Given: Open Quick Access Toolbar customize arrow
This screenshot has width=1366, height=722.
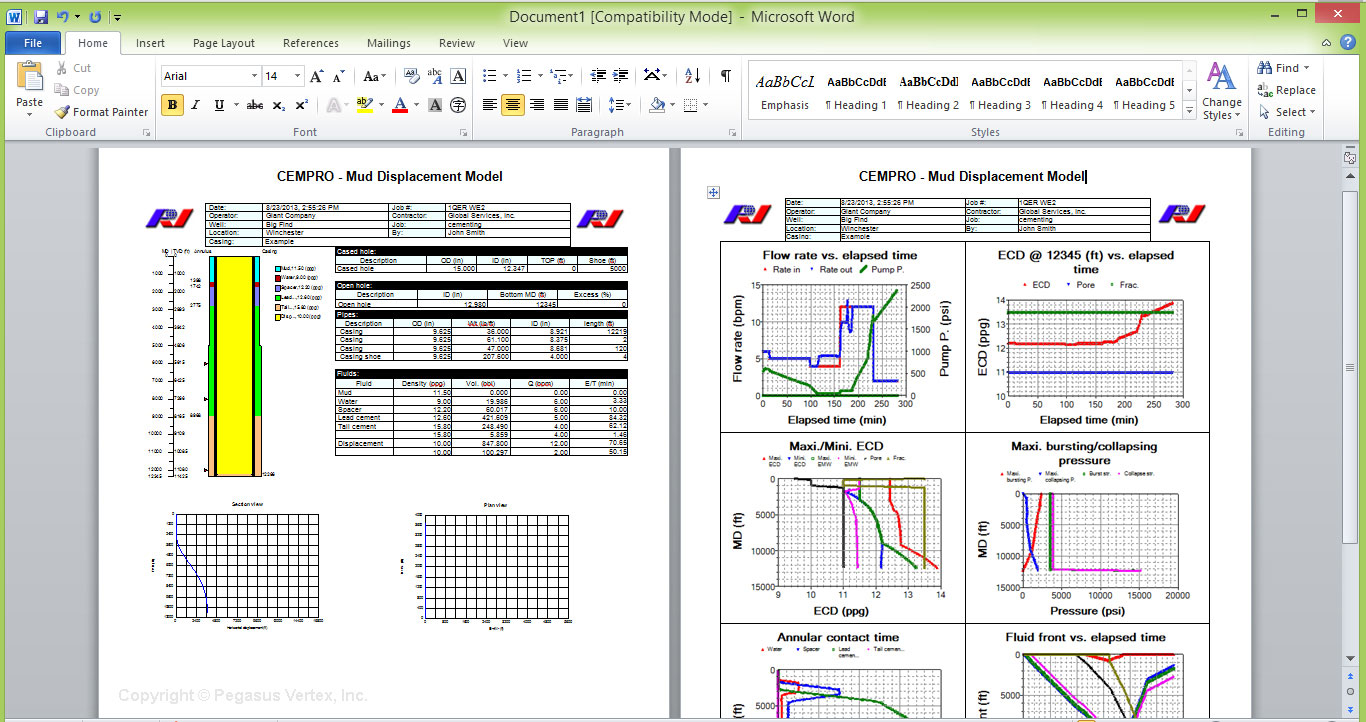Looking at the screenshot, I should point(118,17).
